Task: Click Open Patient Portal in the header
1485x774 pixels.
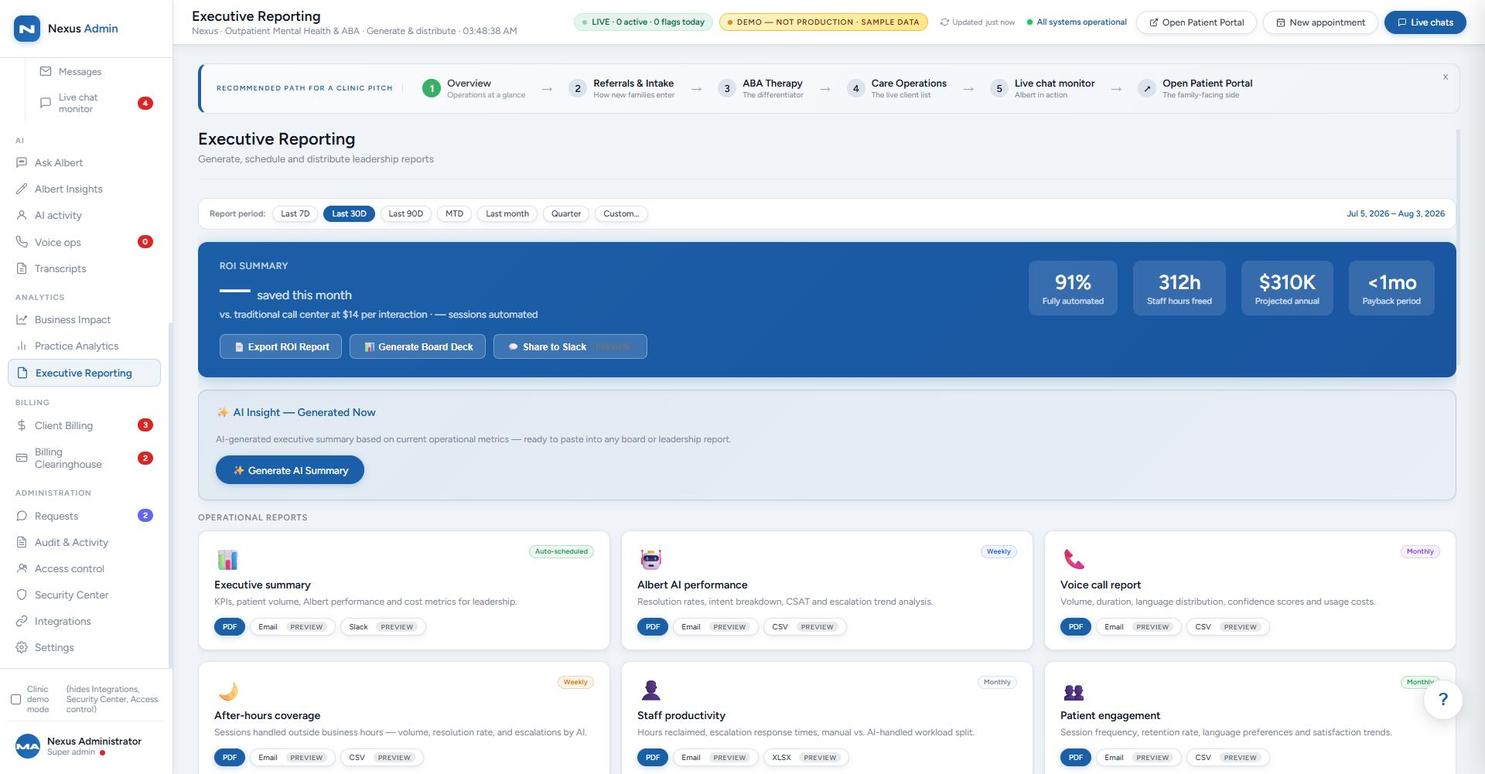Action: (1196, 22)
